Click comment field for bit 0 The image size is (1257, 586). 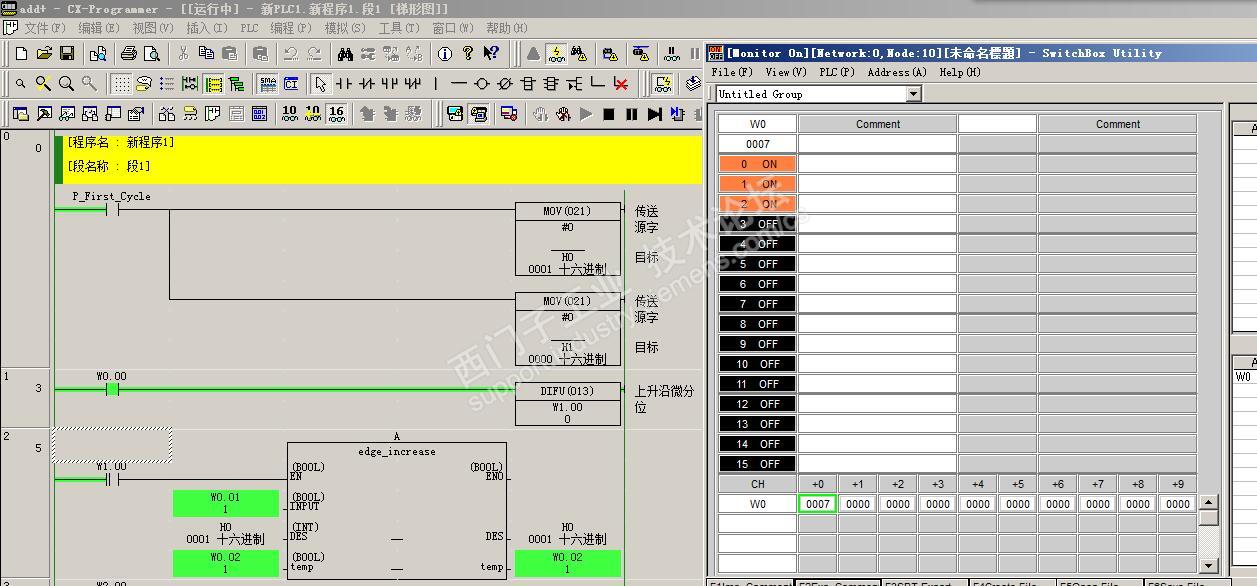point(877,164)
